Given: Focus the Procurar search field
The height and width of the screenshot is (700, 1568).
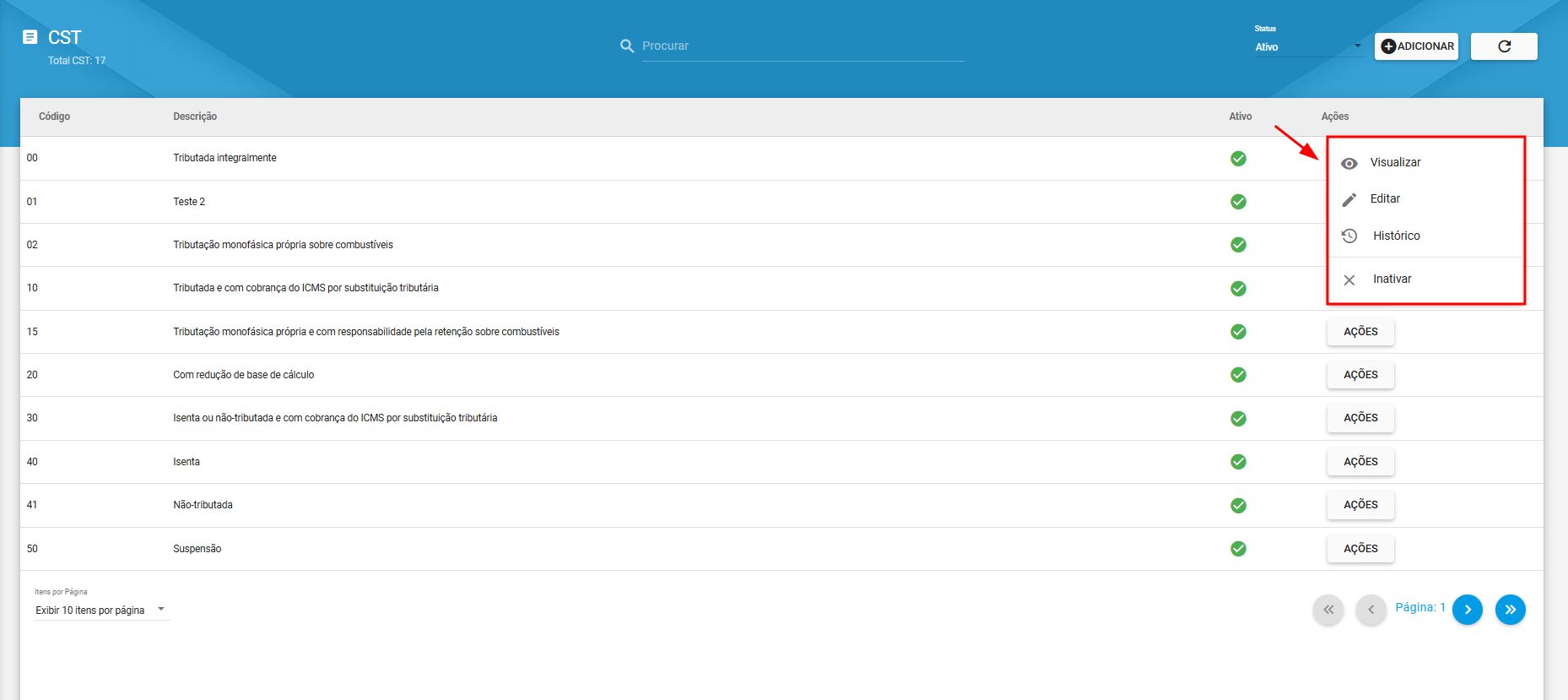Looking at the screenshot, I should [x=803, y=46].
